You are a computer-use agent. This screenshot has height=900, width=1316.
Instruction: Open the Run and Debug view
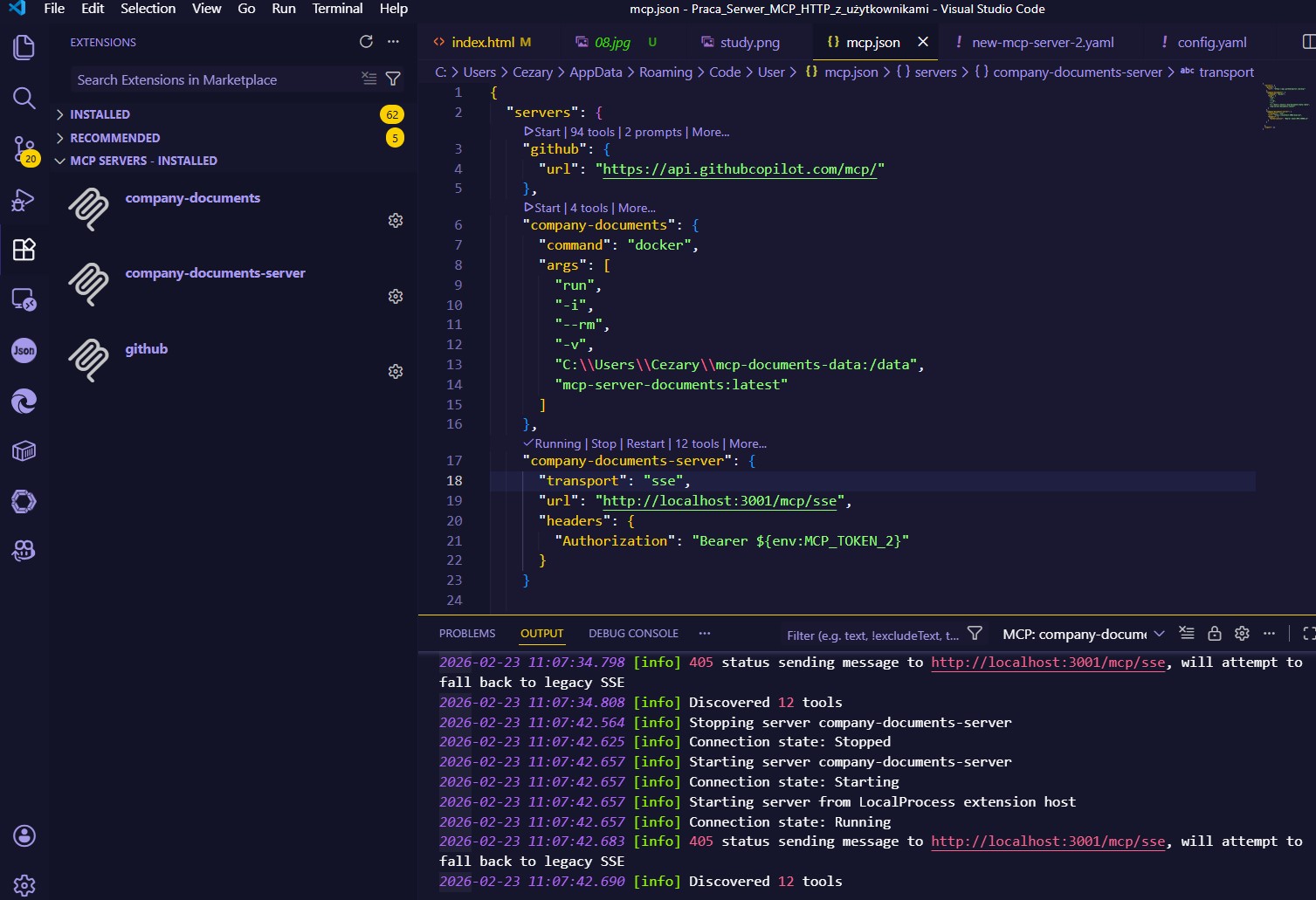coord(24,200)
